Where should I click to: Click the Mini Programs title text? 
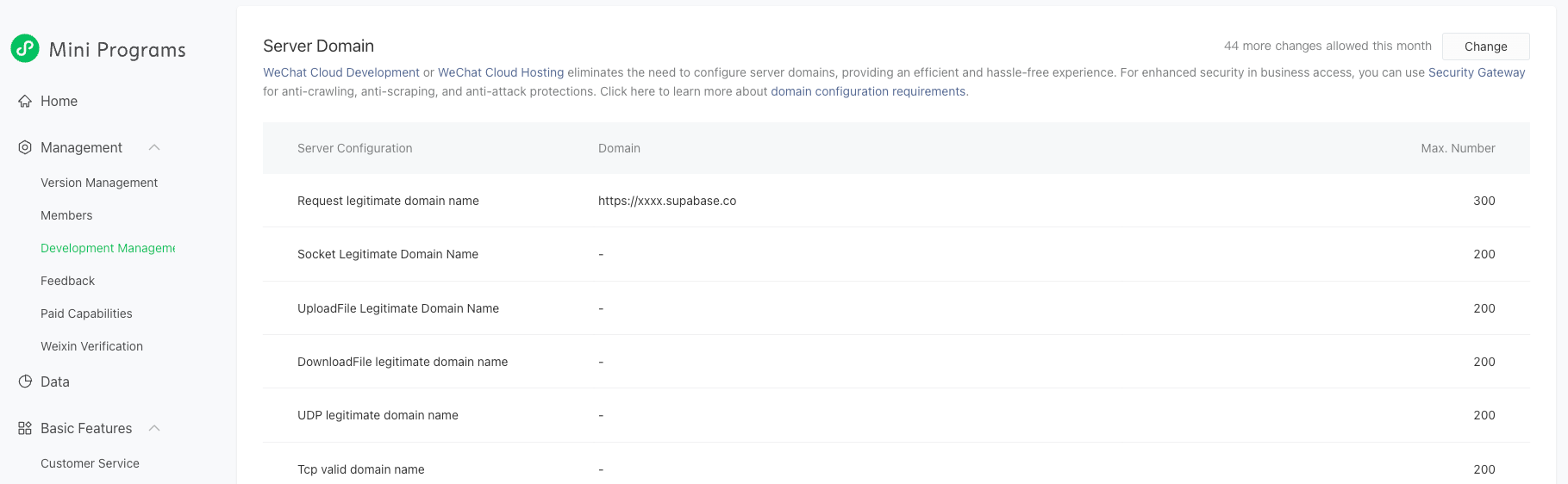(x=117, y=50)
